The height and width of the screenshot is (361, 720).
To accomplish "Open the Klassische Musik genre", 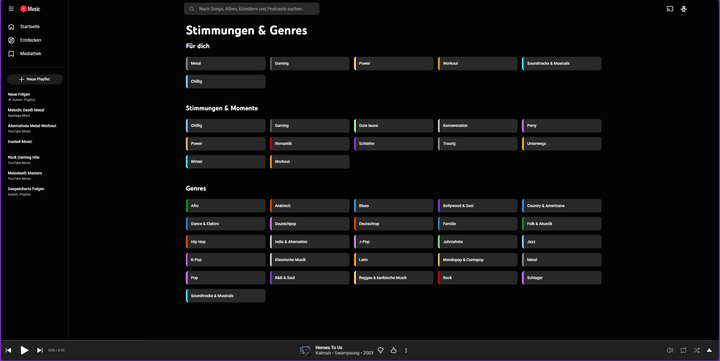I will [x=309, y=260].
